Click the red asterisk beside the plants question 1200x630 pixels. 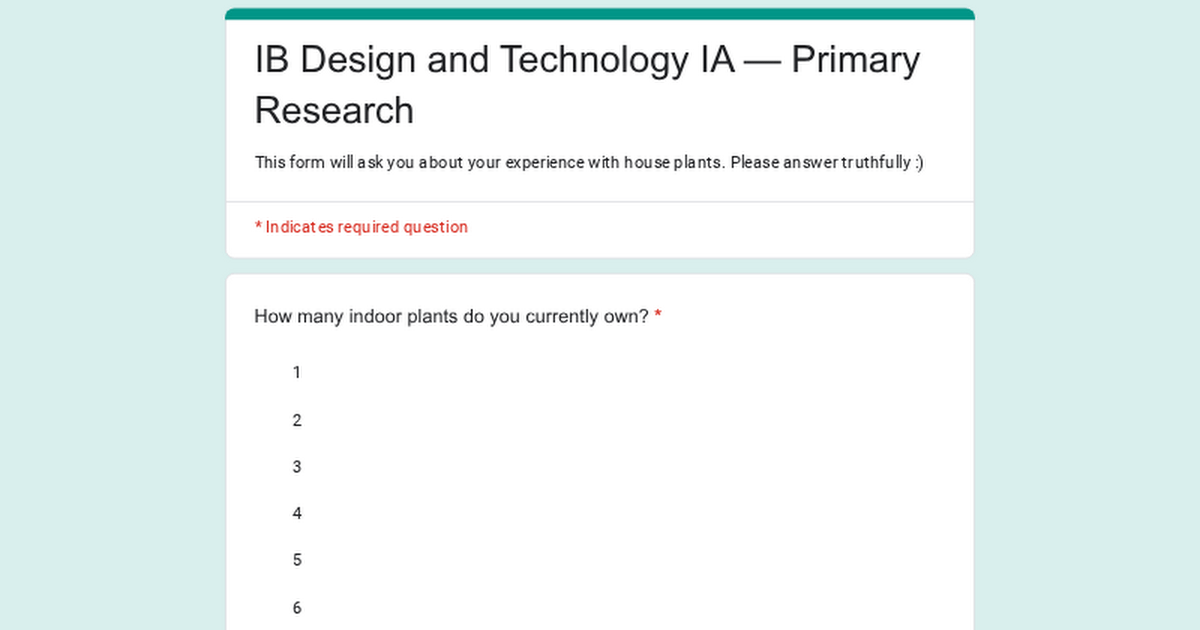click(658, 317)
